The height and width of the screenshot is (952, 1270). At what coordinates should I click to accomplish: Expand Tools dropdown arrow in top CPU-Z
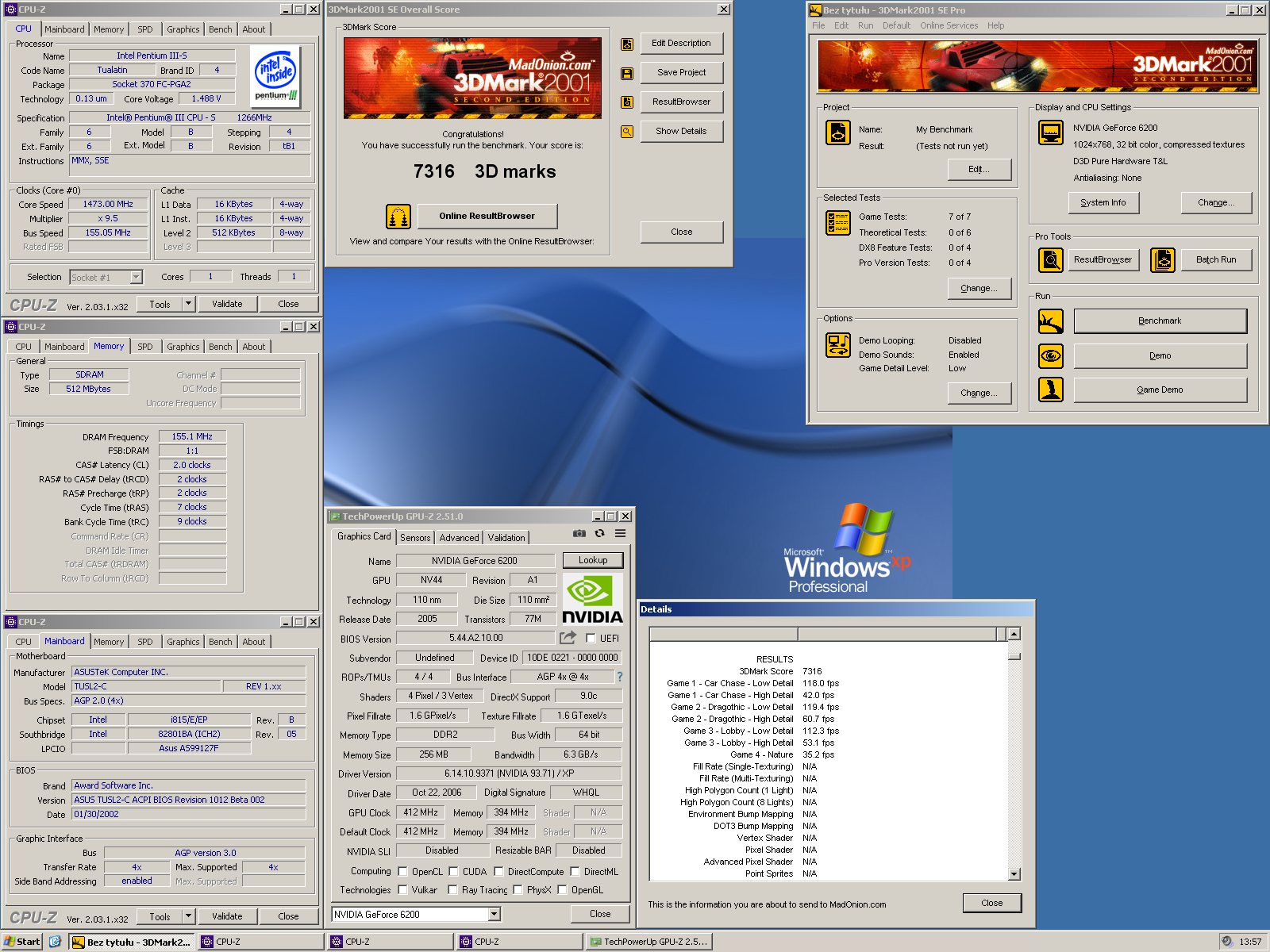click(188, 304)
